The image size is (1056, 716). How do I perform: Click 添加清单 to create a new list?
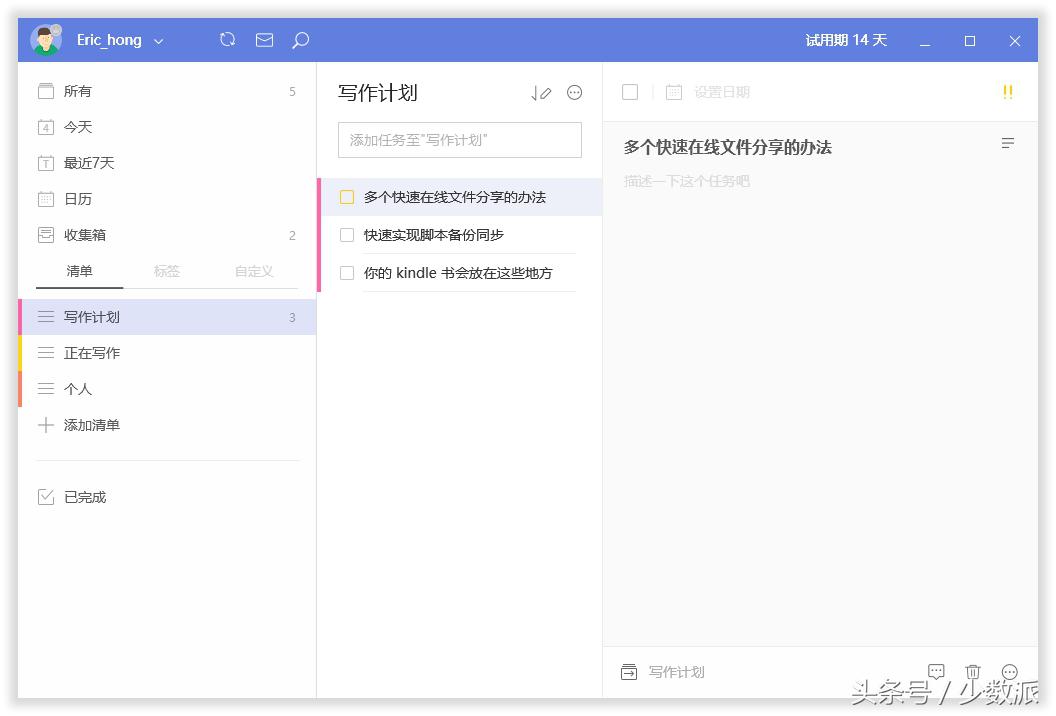point(91,425)
